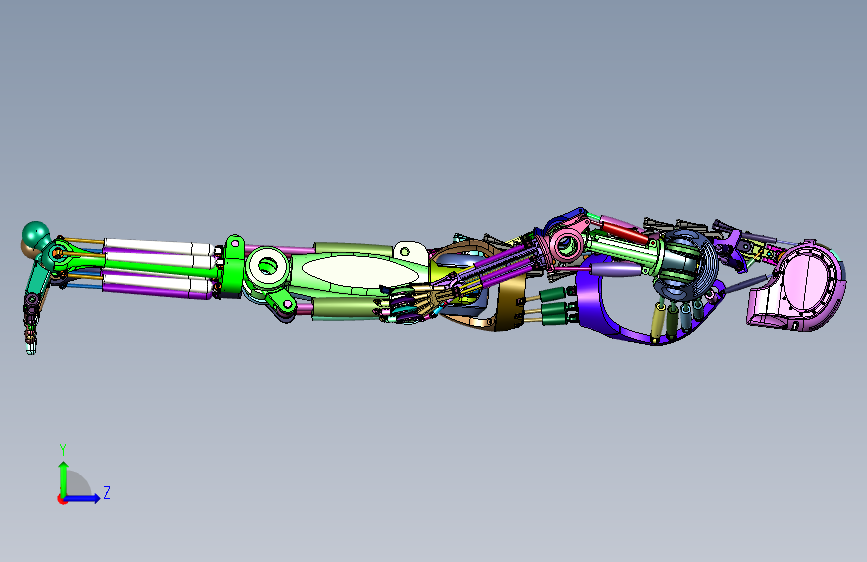Select the white elliptical panel on the forearm cover
867x562 pixels.
359,271
